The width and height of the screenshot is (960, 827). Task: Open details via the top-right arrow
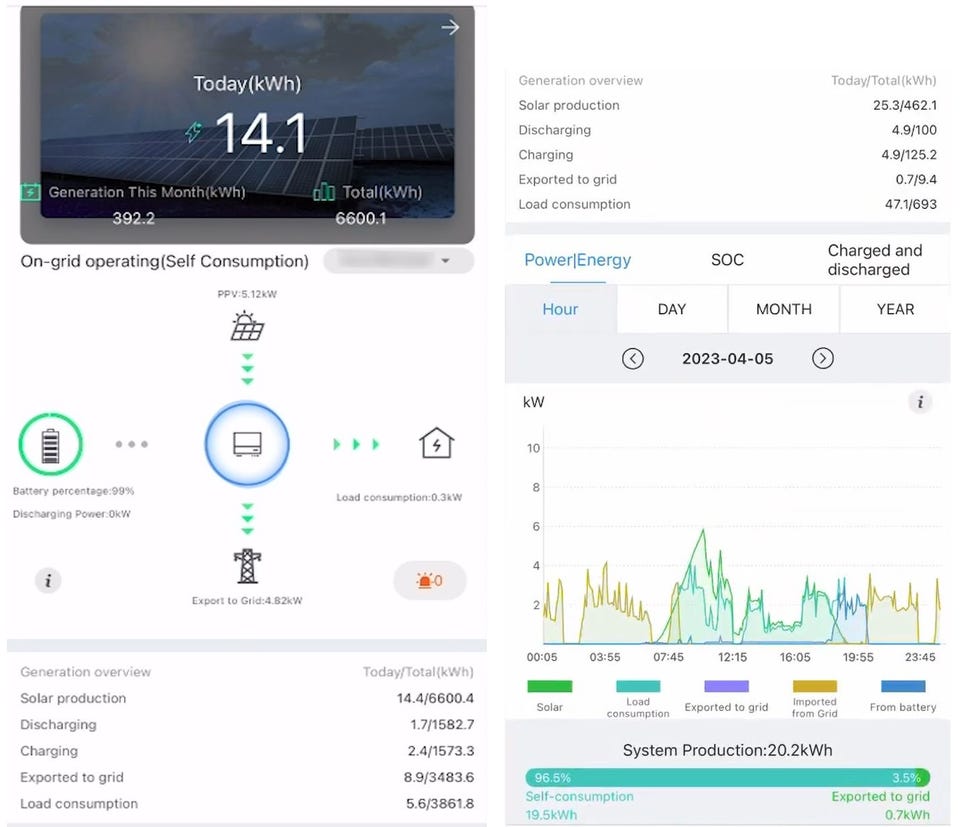[x=450, y=27]
